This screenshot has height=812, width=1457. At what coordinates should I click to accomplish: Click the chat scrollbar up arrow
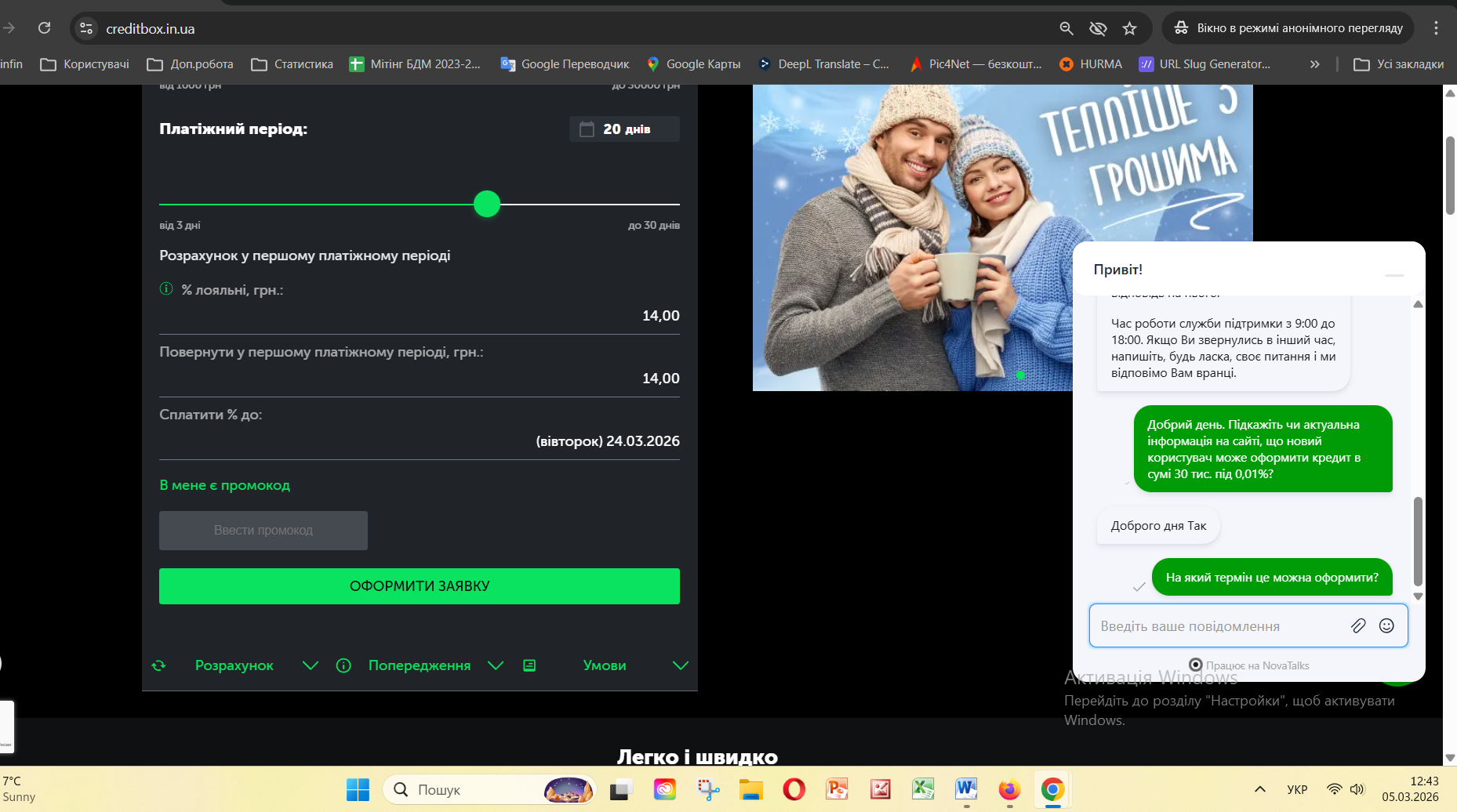pyautogui.click(x=1418, y=304)
